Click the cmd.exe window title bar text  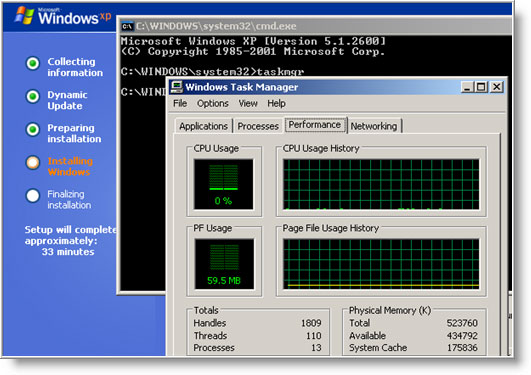pyautogui.click(x=216, y=26)
